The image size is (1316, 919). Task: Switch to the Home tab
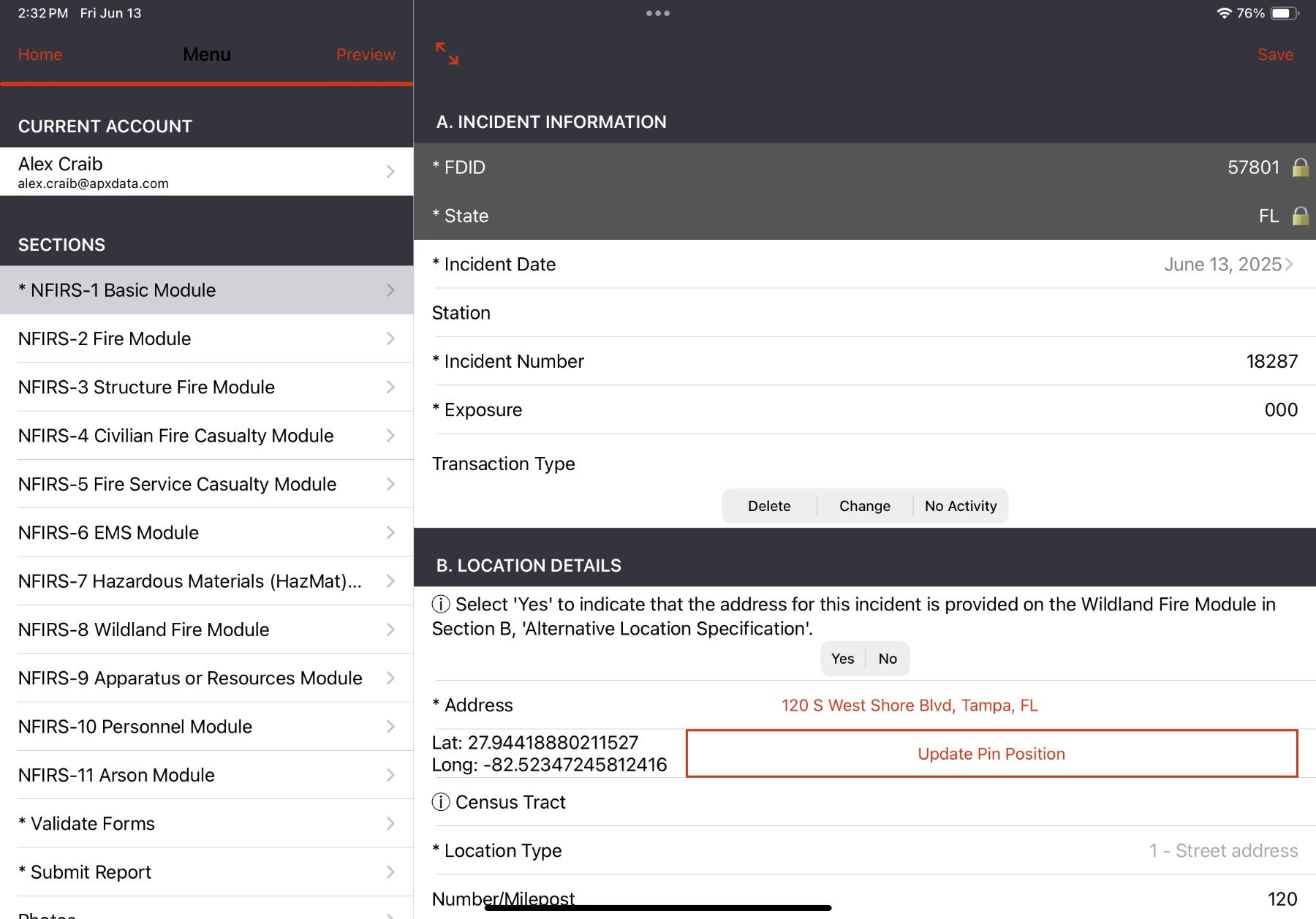(40, 54)
